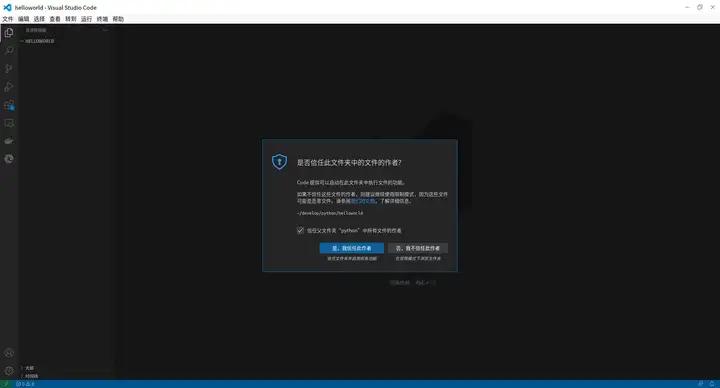720x388 pixels.
Task: Open the documentation link in trust dialog
Action: point(363,201)
